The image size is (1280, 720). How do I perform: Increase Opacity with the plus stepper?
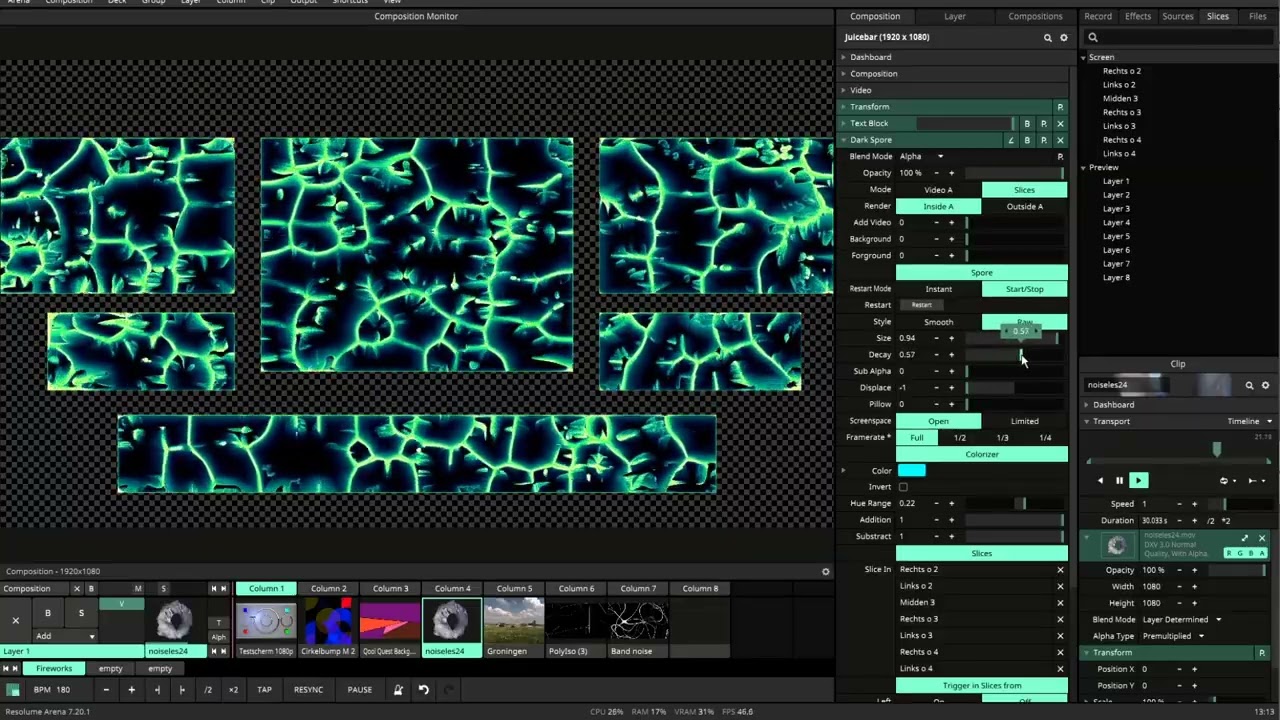(x=951, y=173)
